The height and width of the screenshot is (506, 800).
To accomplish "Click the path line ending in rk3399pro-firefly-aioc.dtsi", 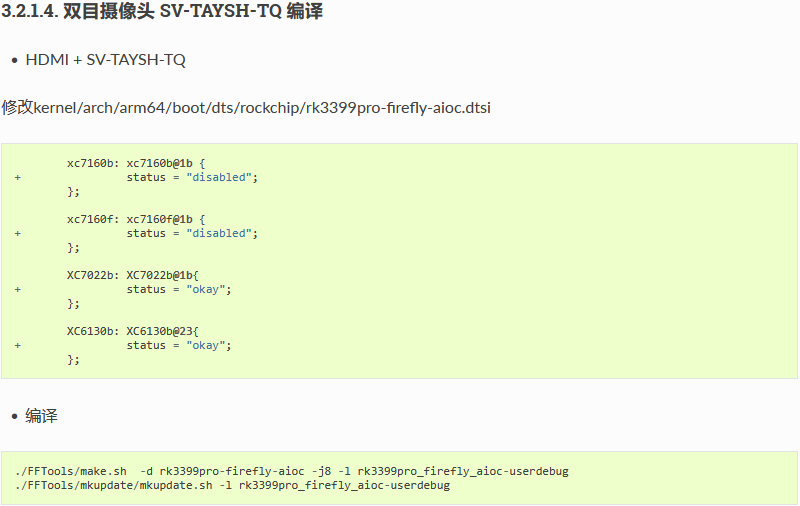I will coord(246,108).
